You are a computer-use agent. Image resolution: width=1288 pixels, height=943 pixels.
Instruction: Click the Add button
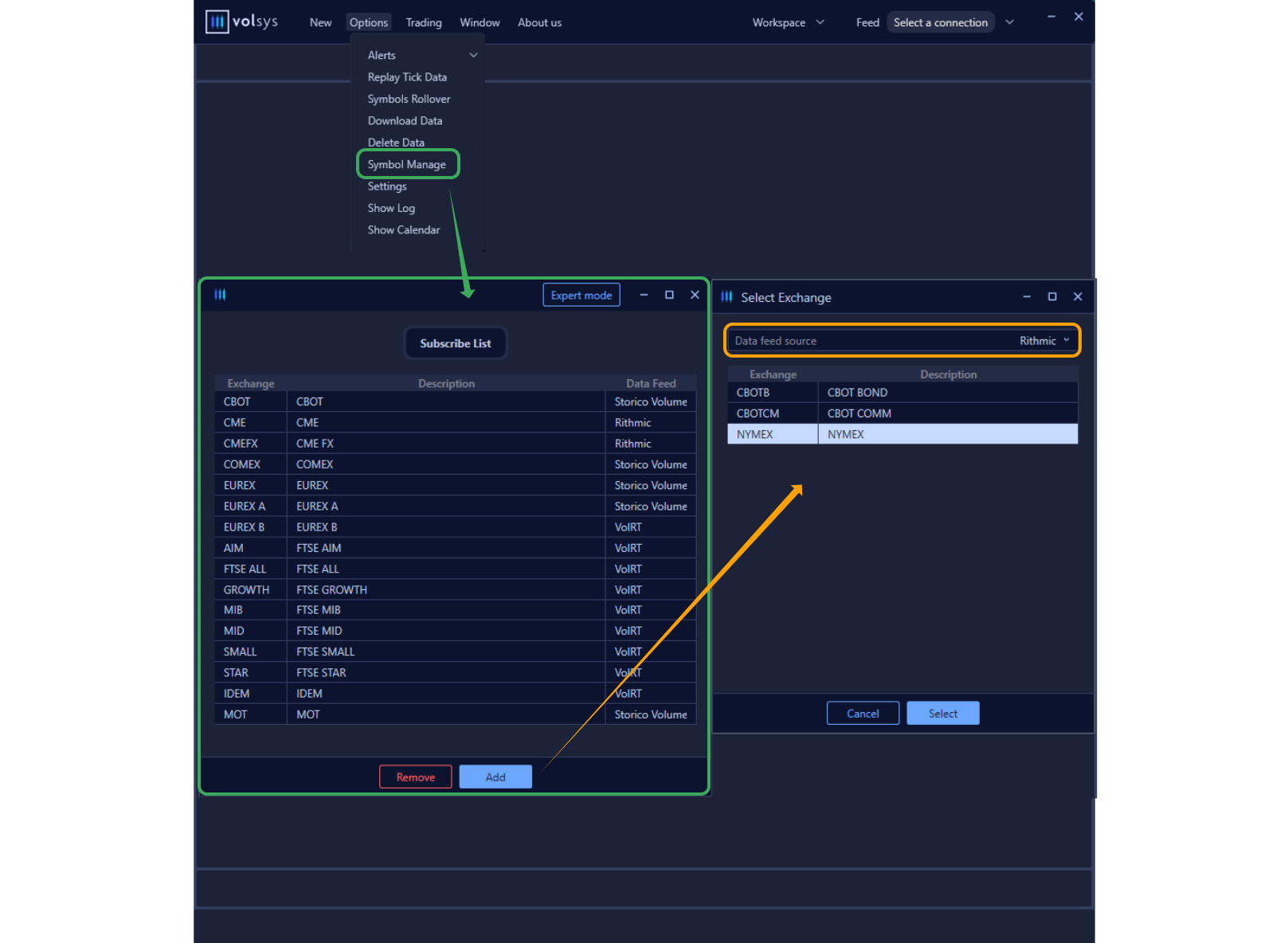pyautogui.click(x=495, y=777)
